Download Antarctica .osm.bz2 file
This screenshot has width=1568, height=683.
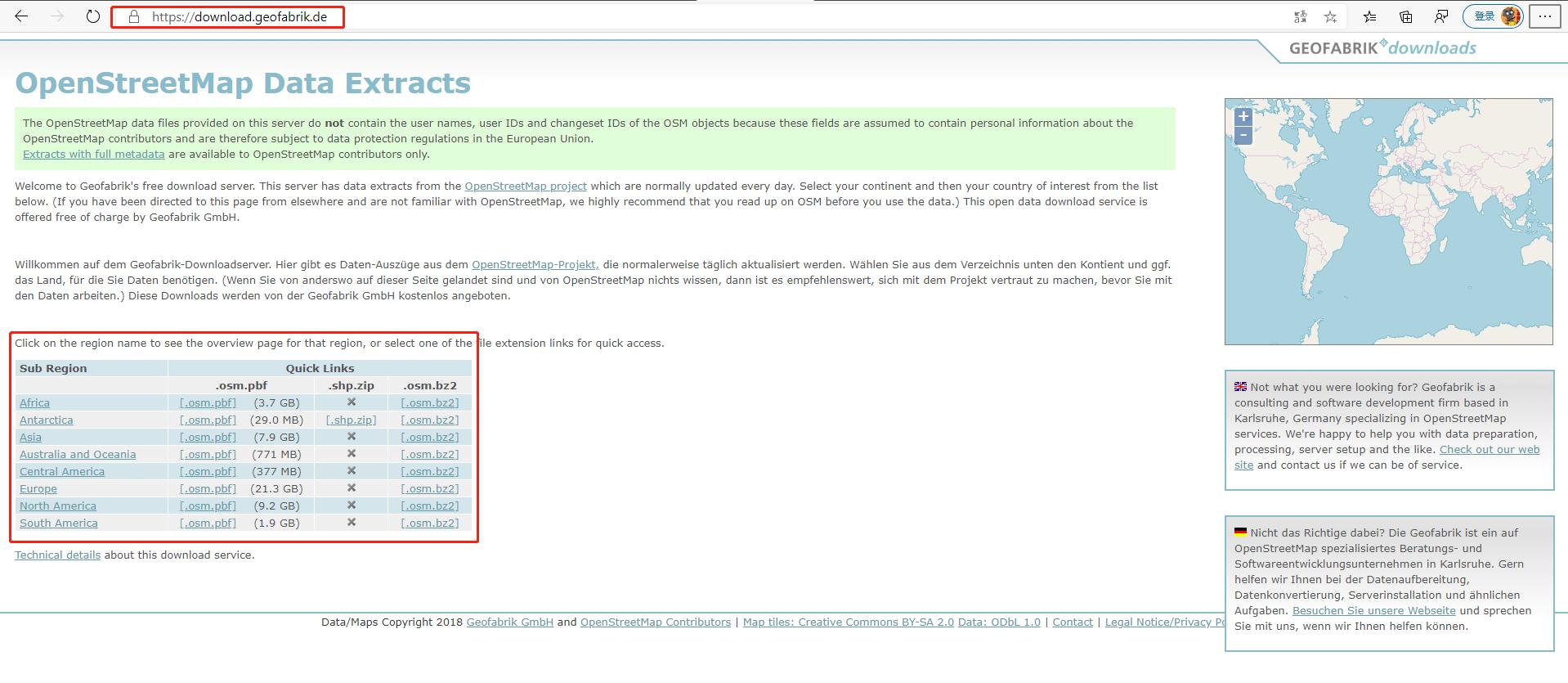(x=430, y=420)
